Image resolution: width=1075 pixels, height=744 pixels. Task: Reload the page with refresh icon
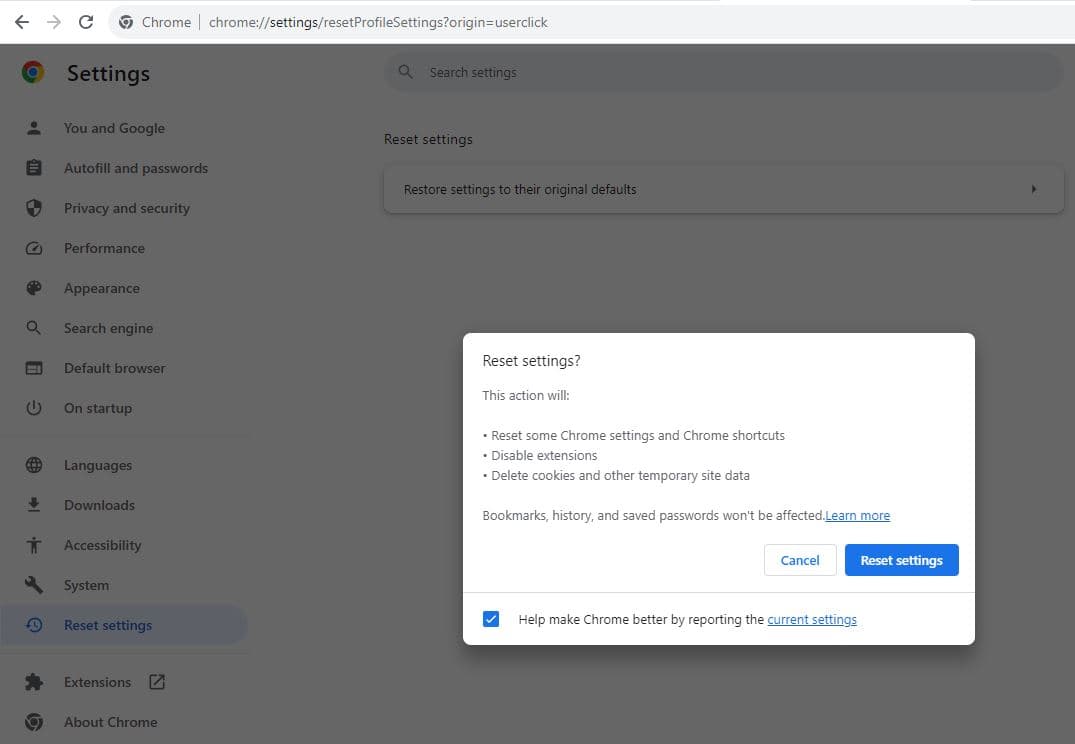86,22
